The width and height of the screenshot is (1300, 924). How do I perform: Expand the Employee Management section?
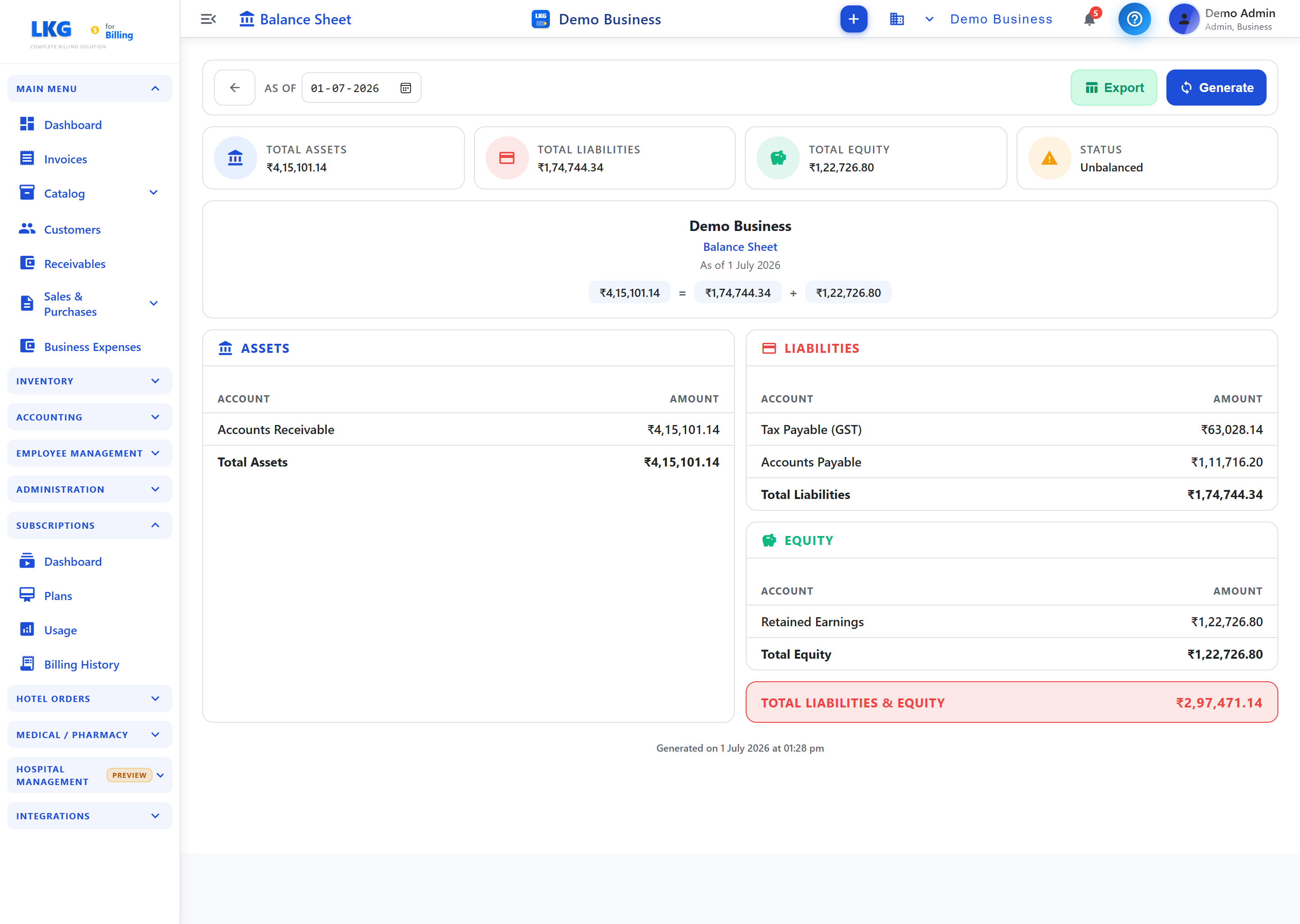pos(89,453)
